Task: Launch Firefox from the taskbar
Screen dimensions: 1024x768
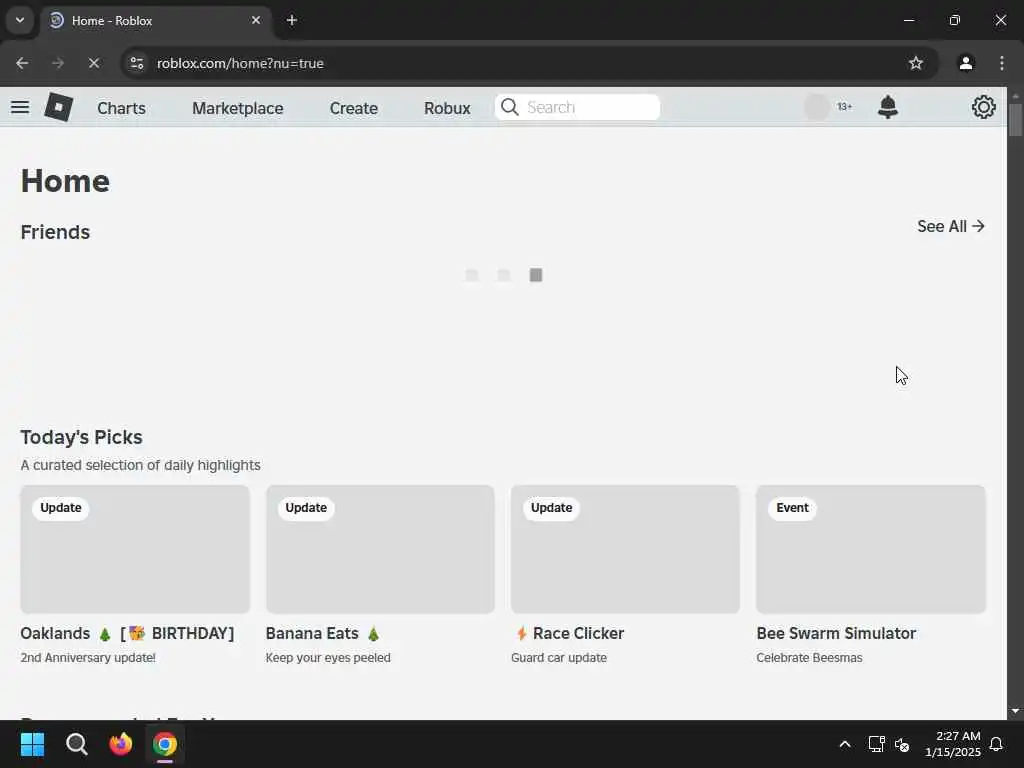Action: pyautogui.click(x=121, y=744)
